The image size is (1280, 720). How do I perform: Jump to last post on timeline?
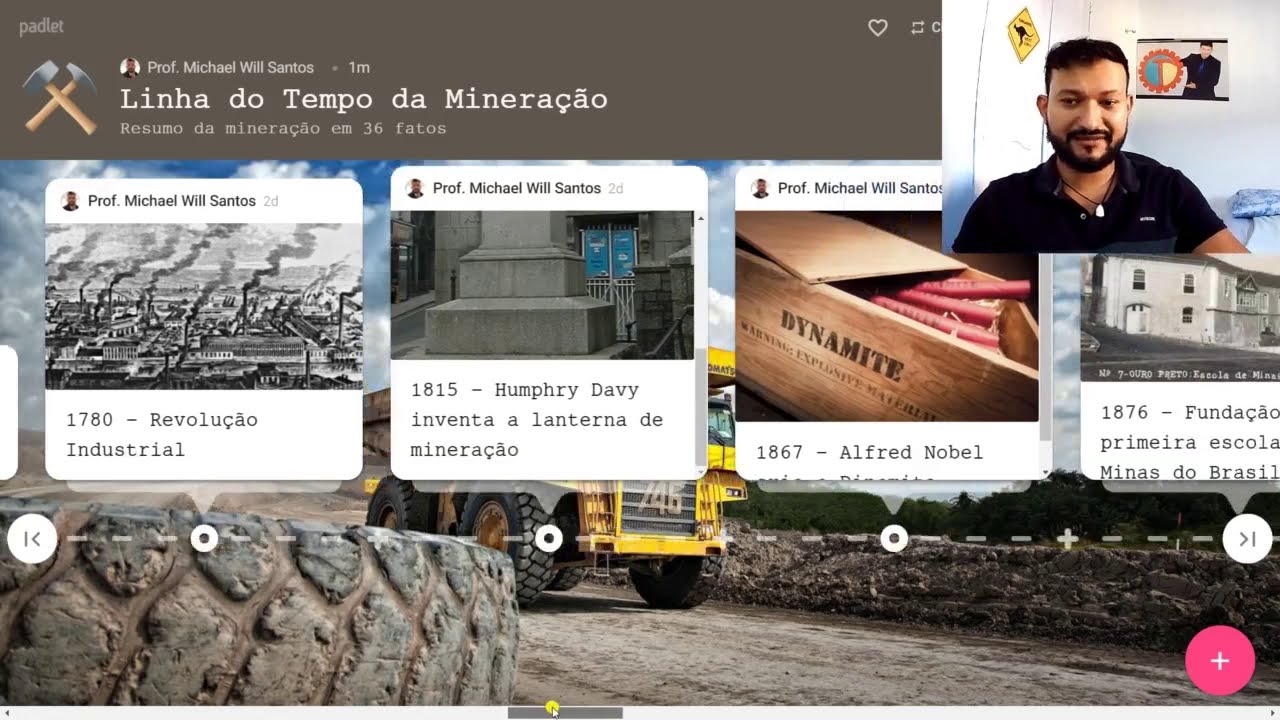coord(1247,539)
